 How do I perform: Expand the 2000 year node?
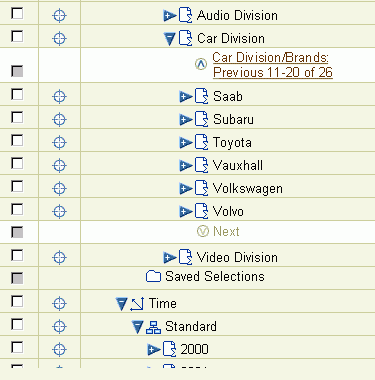154,350
